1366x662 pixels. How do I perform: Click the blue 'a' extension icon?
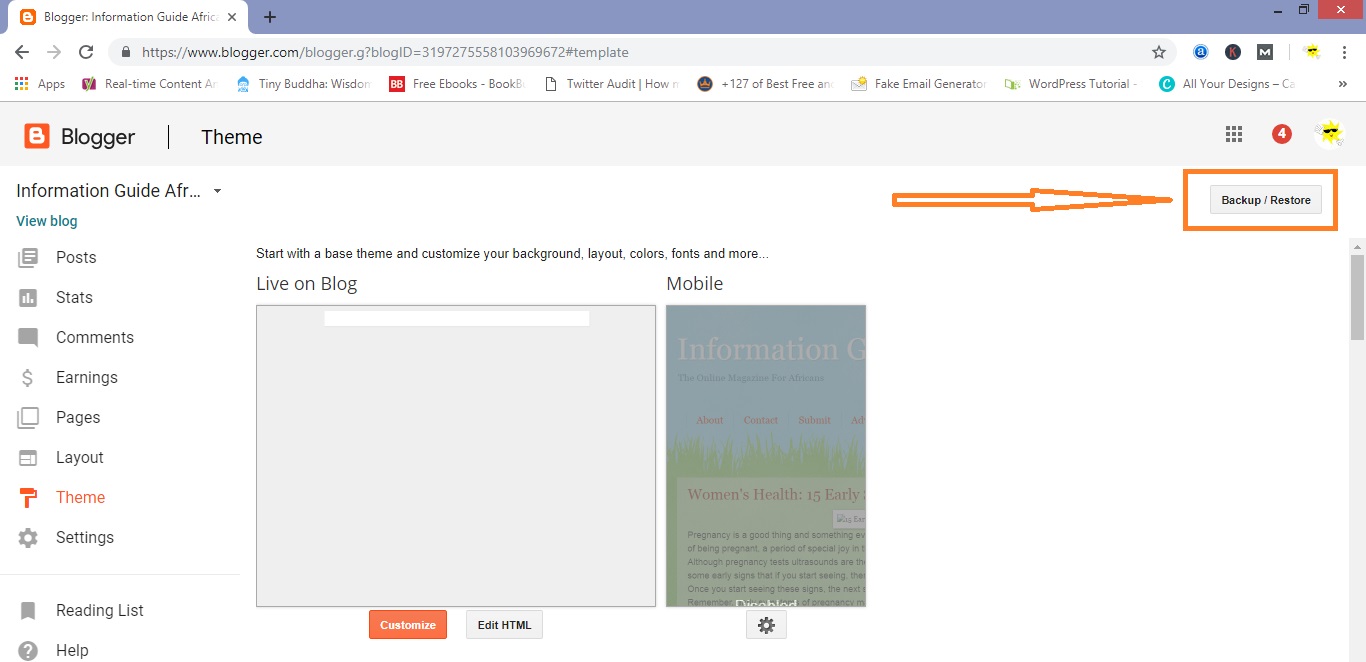pos(1201,52)
